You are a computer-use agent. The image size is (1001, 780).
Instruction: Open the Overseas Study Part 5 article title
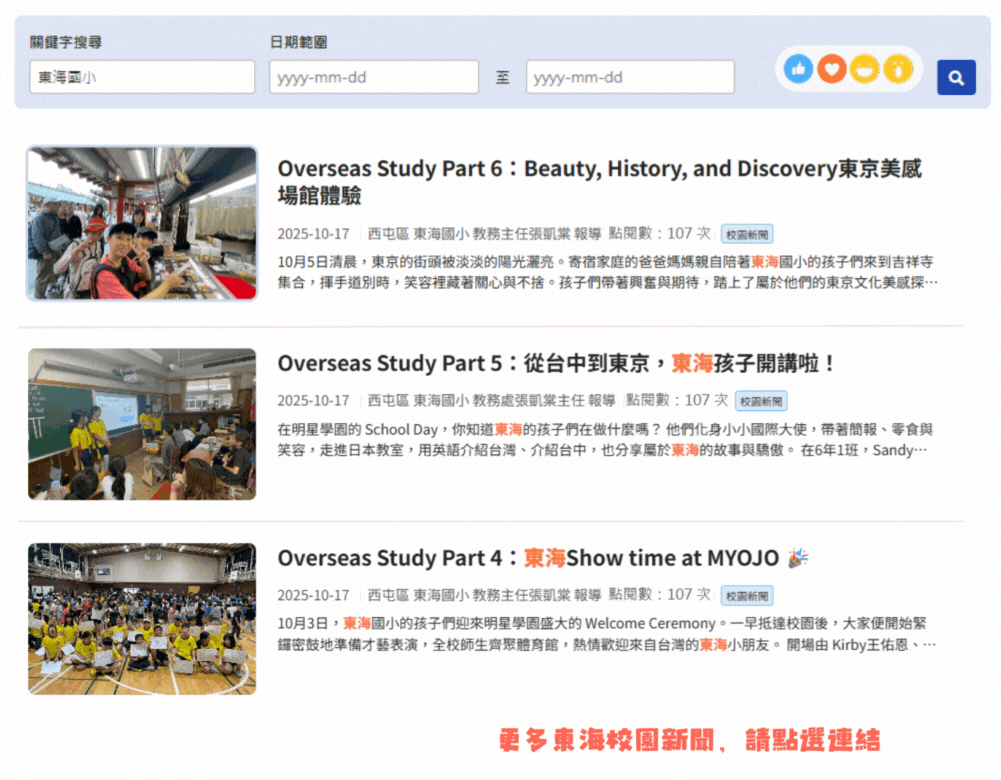(x=556, y=363)
